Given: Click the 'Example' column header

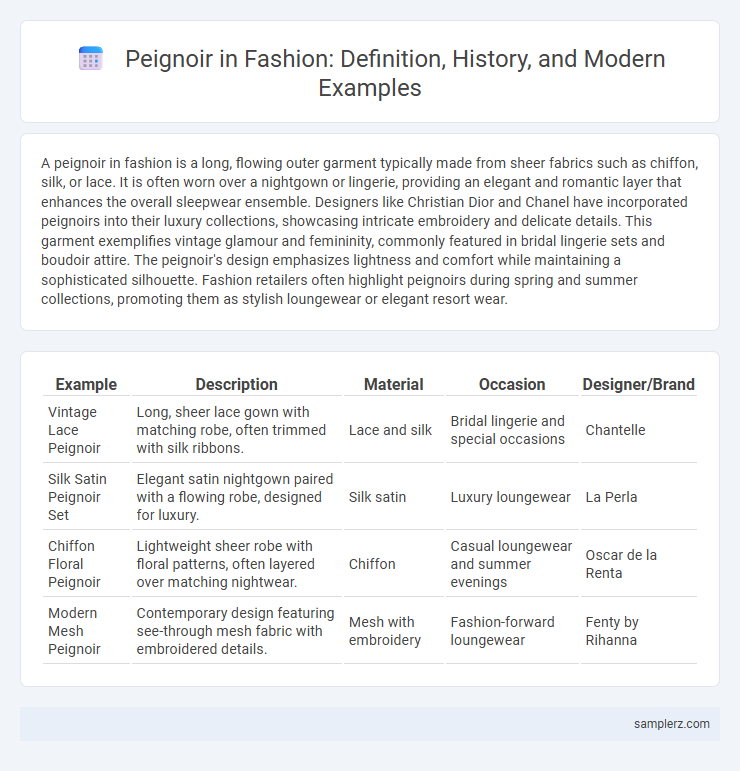Looking at the screenshot, I should click(86, 385).
